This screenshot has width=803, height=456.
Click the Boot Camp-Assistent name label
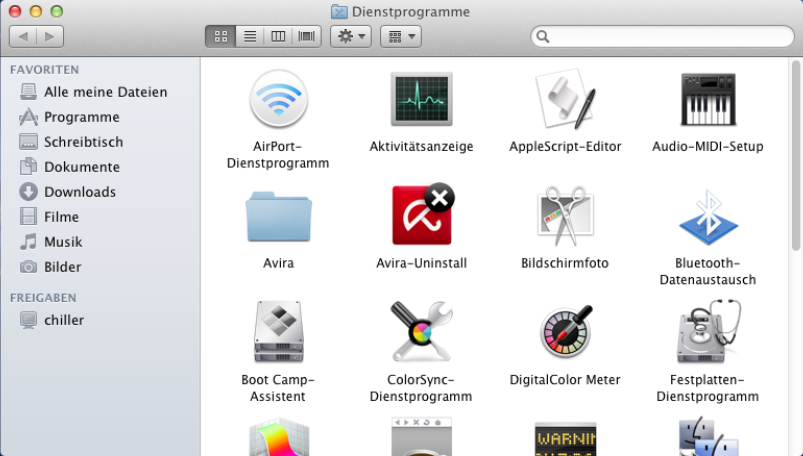tap(278, 388)
